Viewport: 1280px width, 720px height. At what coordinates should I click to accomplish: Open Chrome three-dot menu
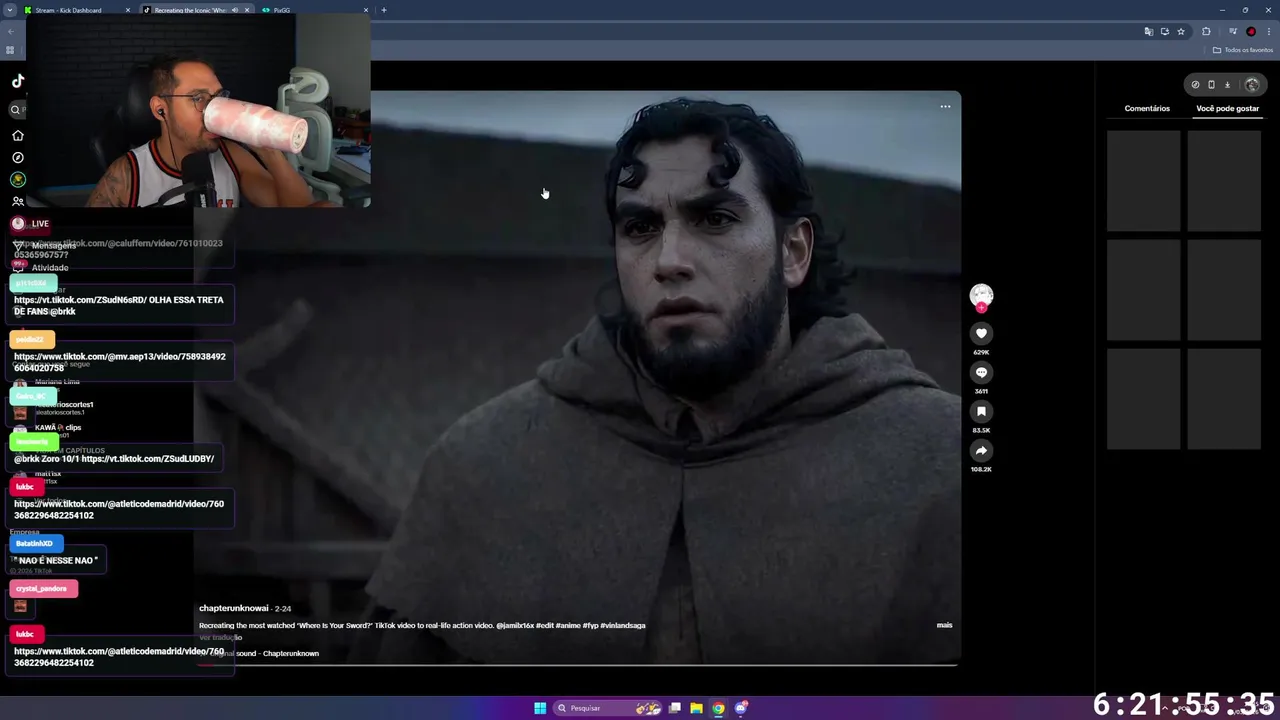1268,31
